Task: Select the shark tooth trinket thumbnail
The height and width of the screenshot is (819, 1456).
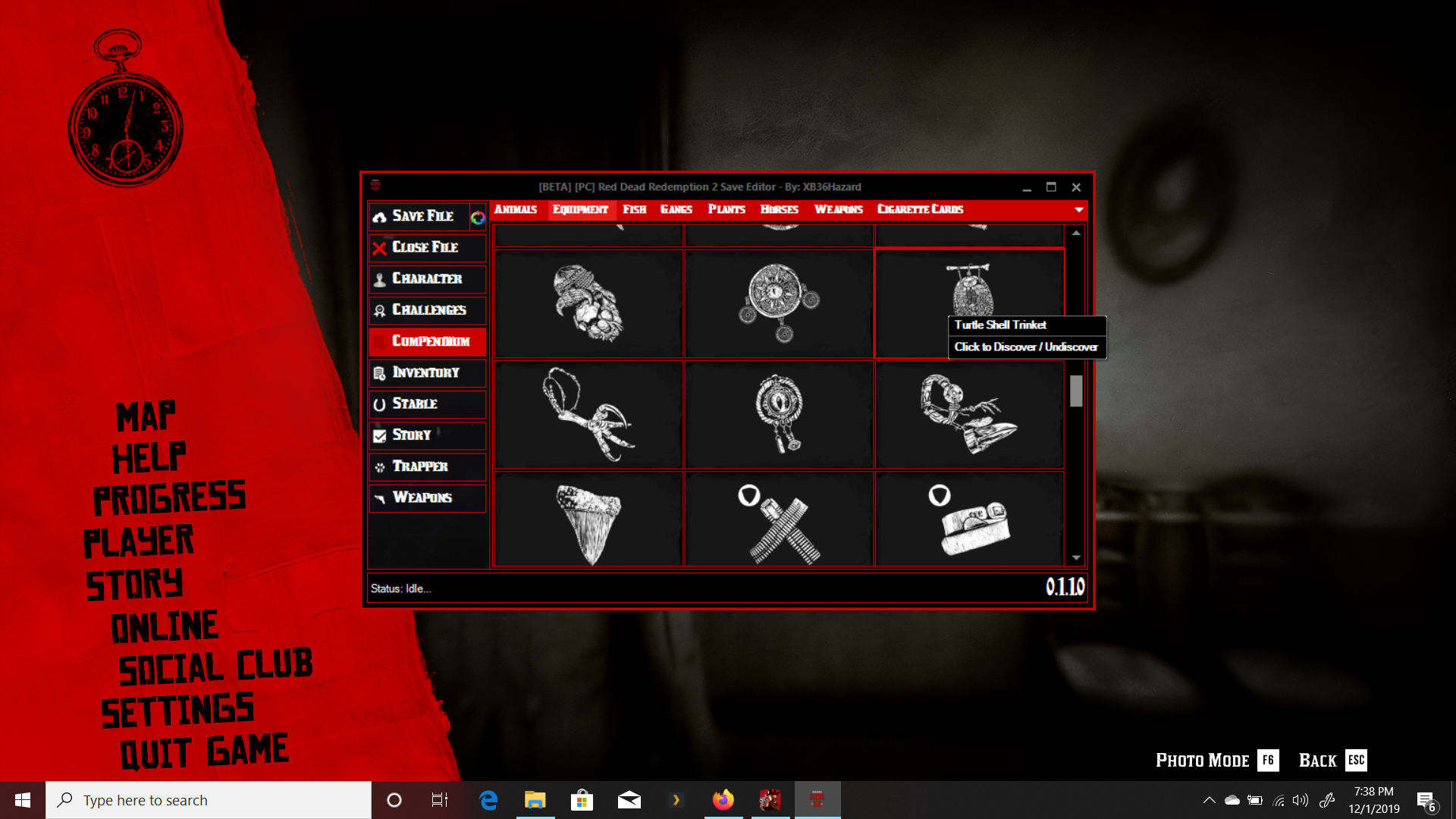Action: (588, 519)
